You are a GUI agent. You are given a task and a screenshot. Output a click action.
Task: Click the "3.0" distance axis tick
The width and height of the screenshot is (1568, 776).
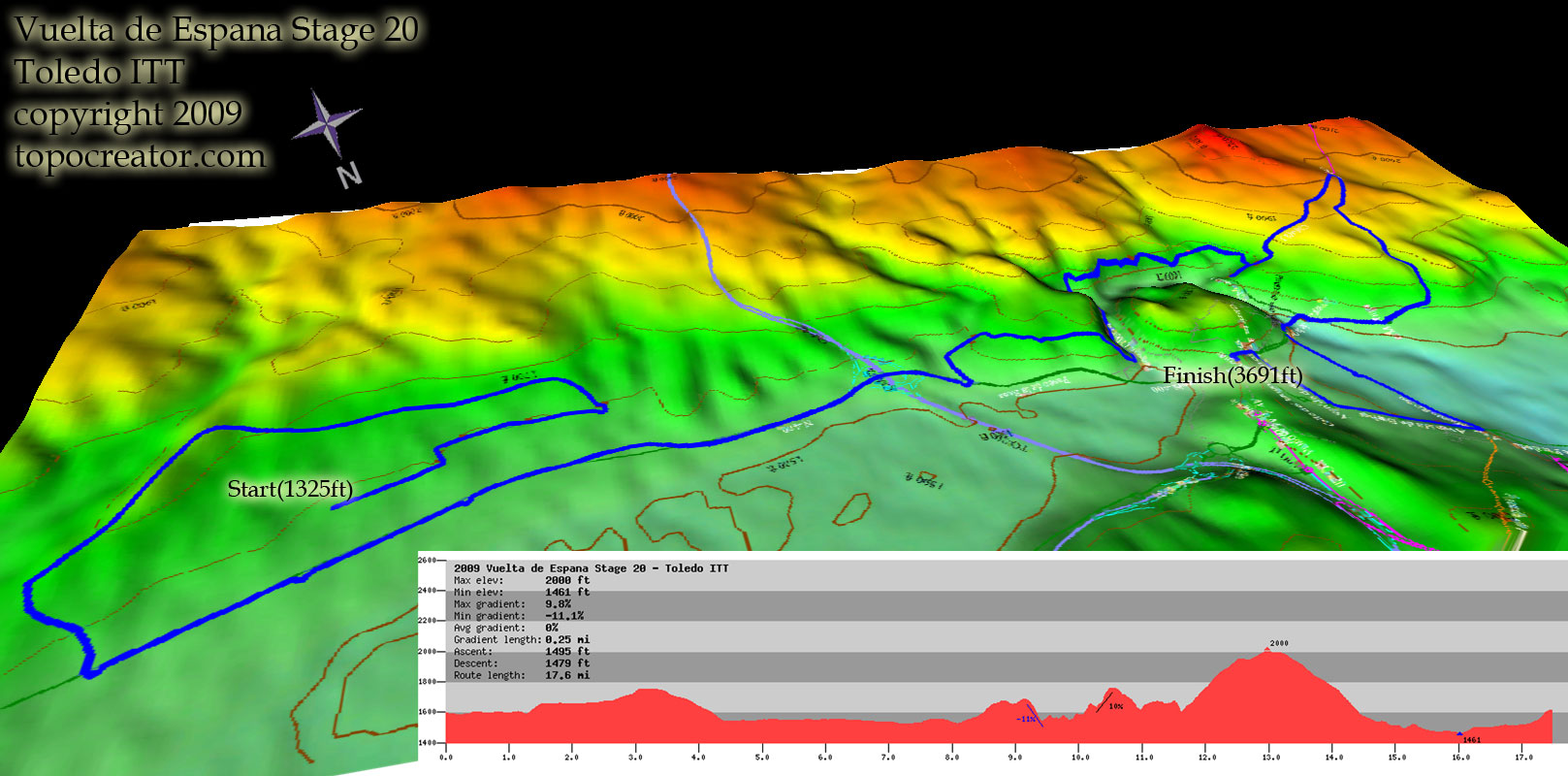coord(635,757)
